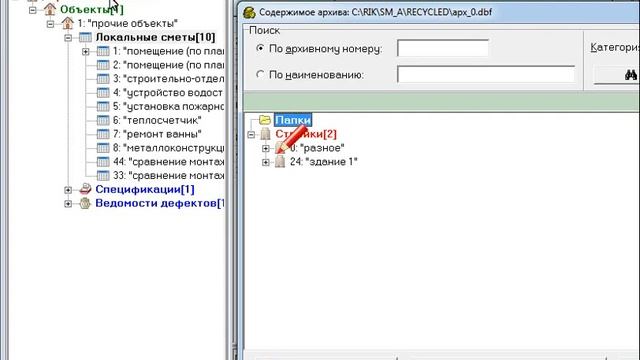Click the Локальные сметы table icon
Image resolution: width=640 pixels, height=360 pixels.
(85, 37)
